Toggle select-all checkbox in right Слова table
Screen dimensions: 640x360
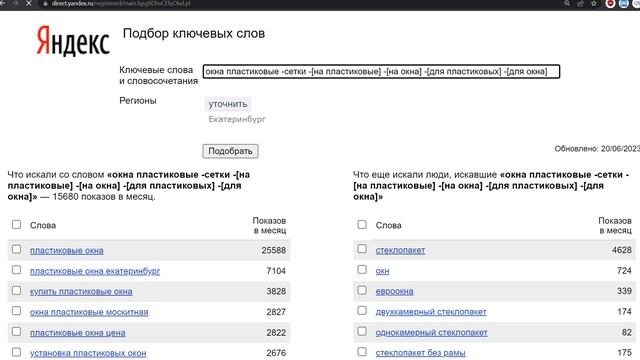(362, 224)
